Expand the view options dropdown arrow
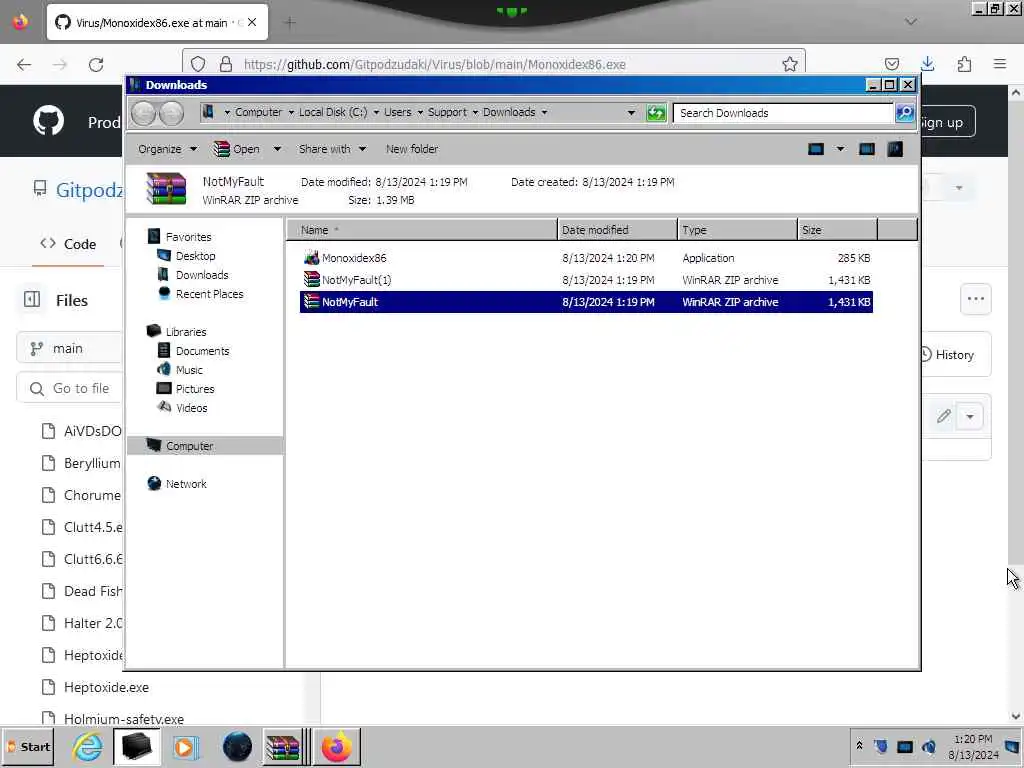The image size is (1024, 768). pyautogui.click(x=840, y=149)
